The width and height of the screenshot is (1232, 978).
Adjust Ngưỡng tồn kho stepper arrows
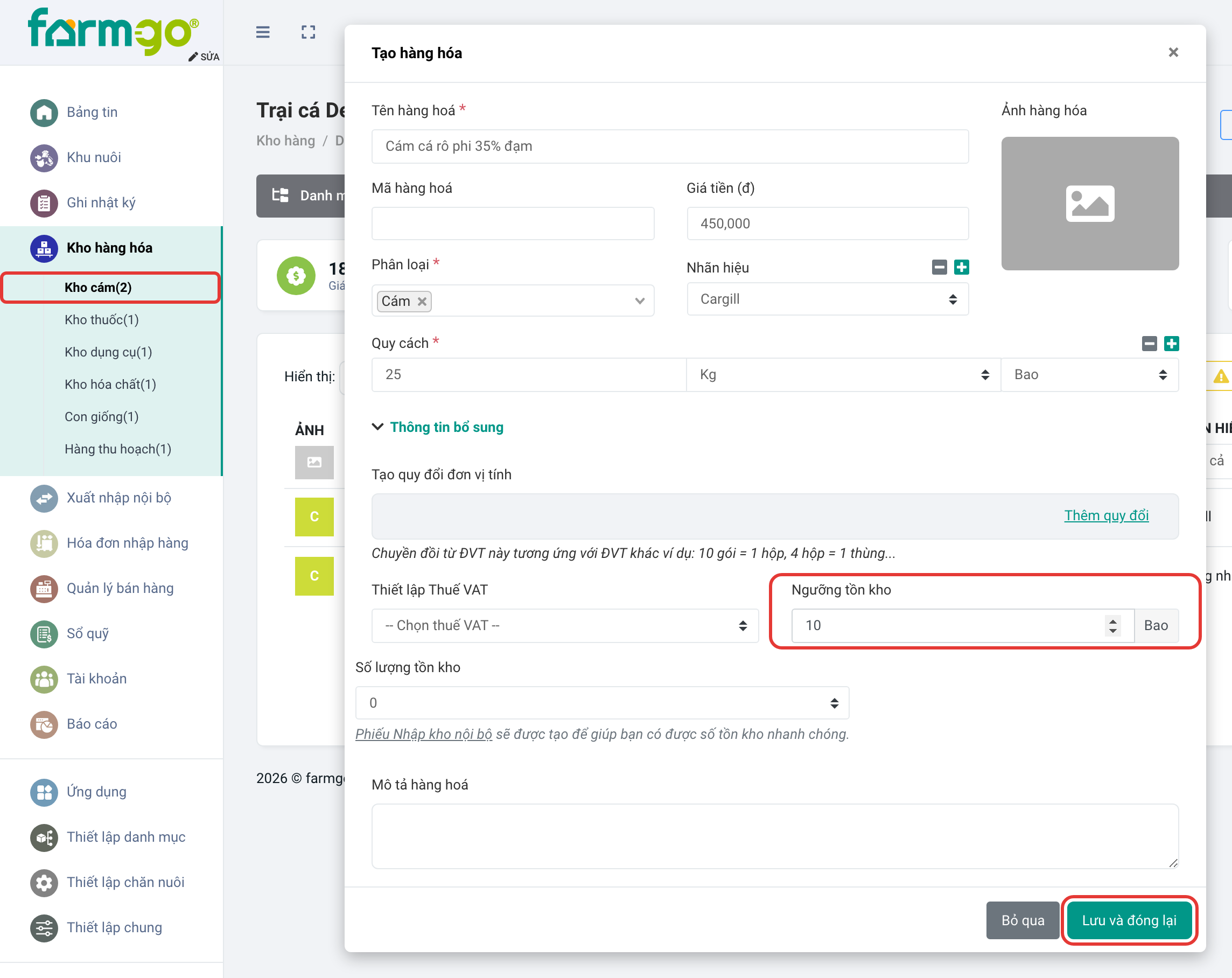1112,625
